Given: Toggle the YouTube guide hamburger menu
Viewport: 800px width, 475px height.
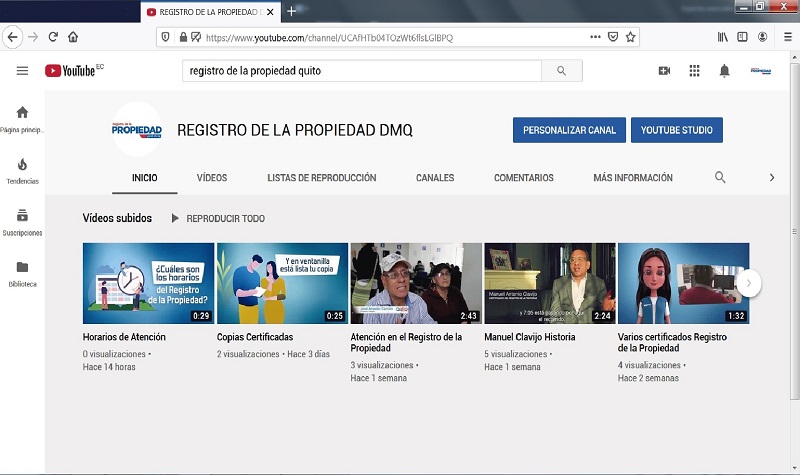Looking at the screenshot, I should click(x=22, y=71).
